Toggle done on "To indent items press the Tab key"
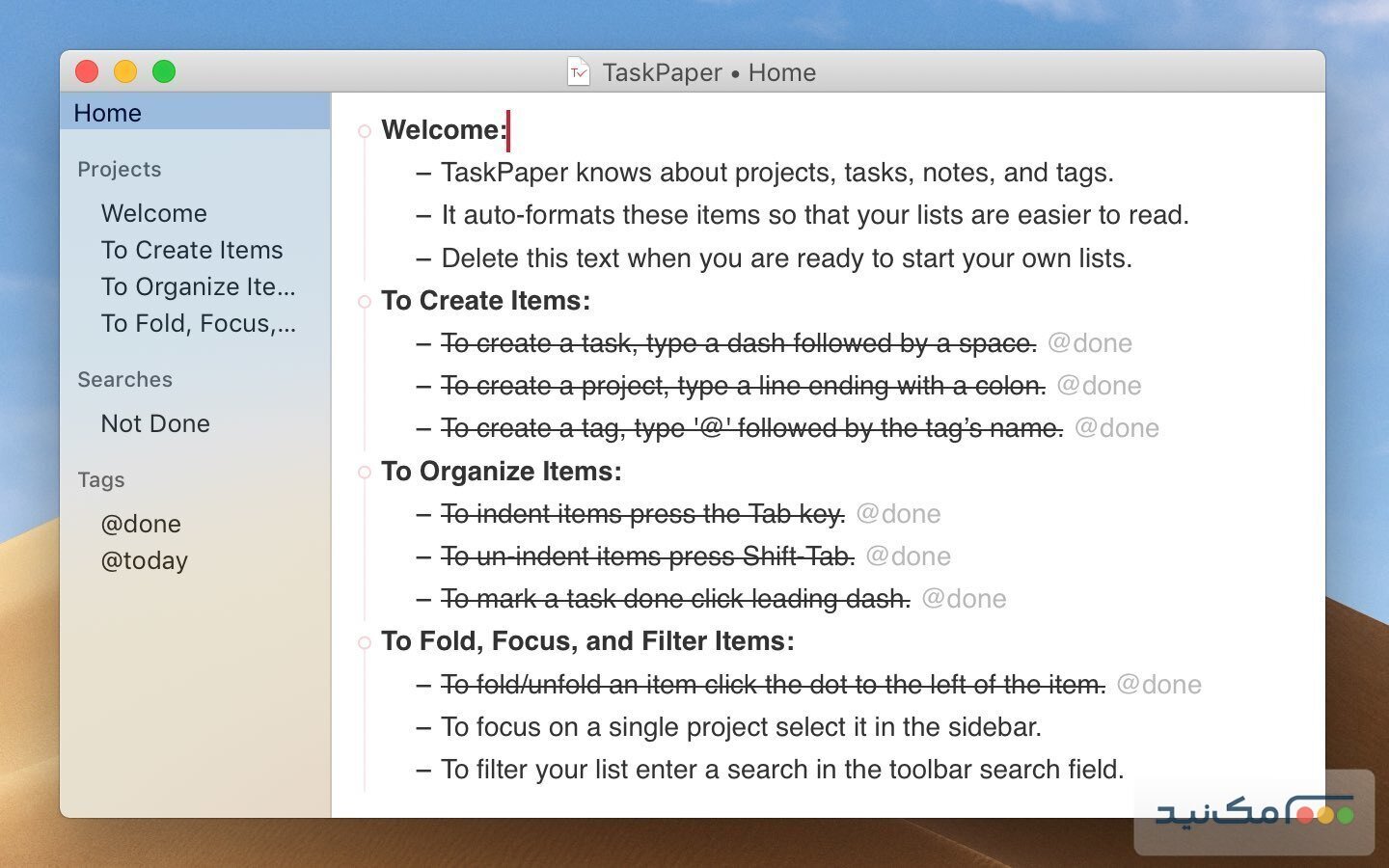1389x868 pixels. tap(422, 514)
